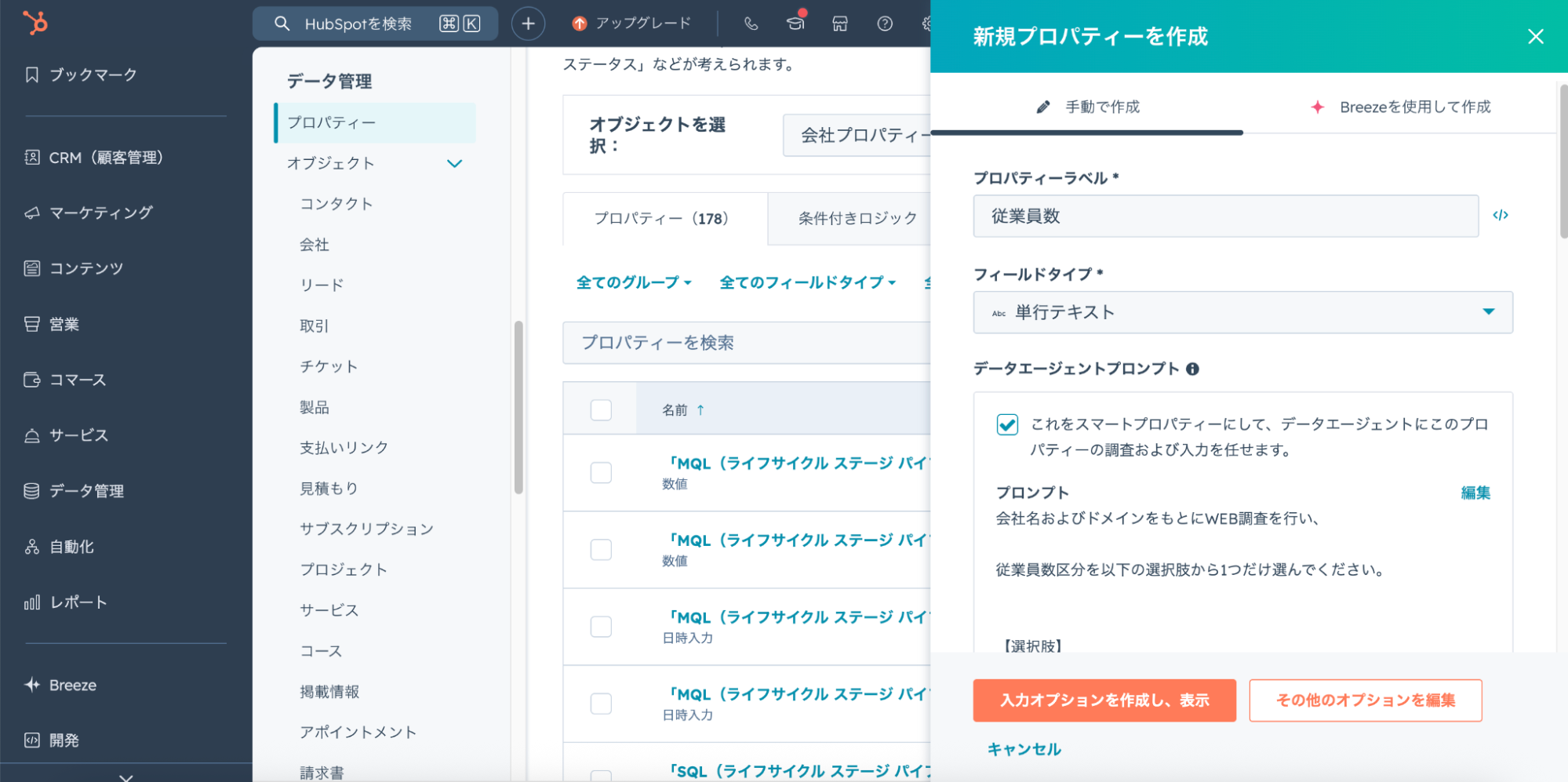Click the plus quick-create button
The height and width of the screenshot is (782, 1568).
pos(528,24)
